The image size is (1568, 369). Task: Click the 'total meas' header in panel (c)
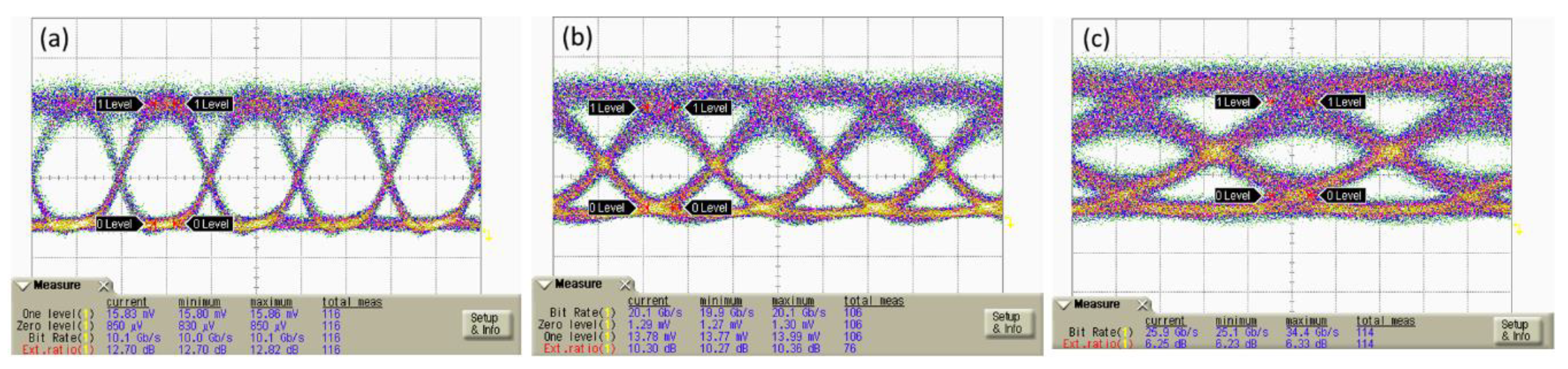click(1386, 321)
